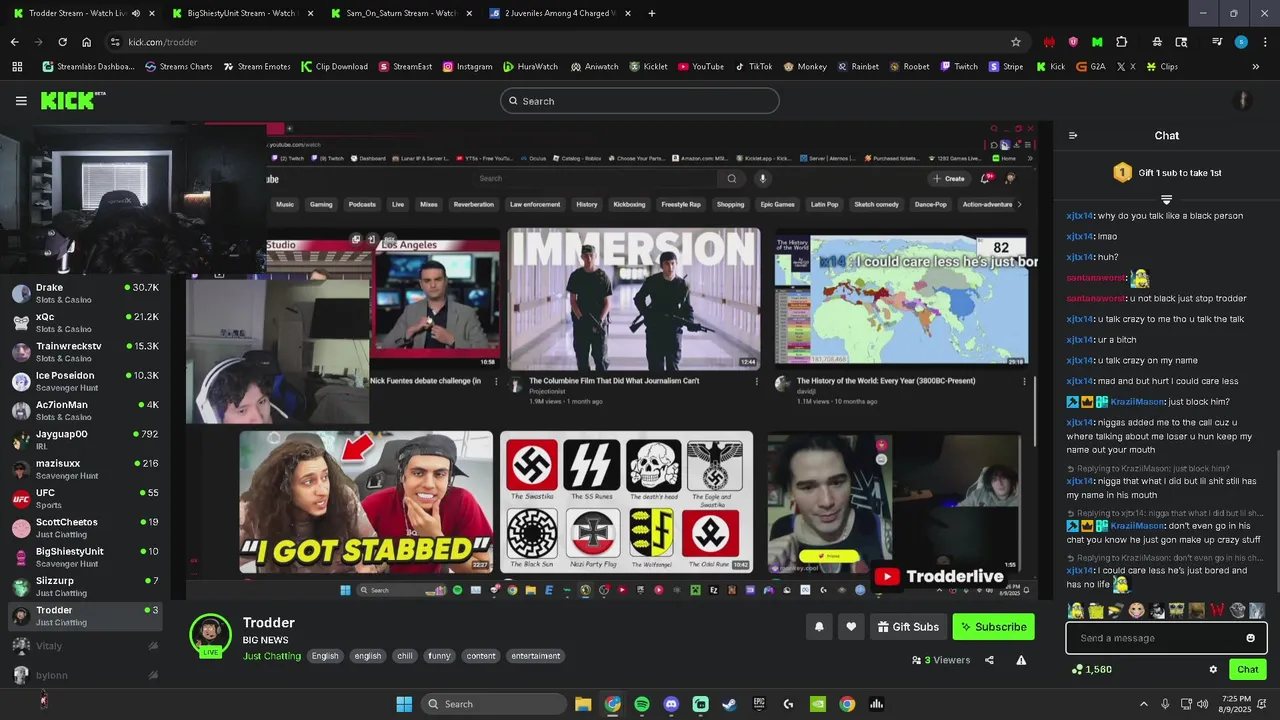
Task: Open Drake's channel in sidebar
Action: pos(85,293)
